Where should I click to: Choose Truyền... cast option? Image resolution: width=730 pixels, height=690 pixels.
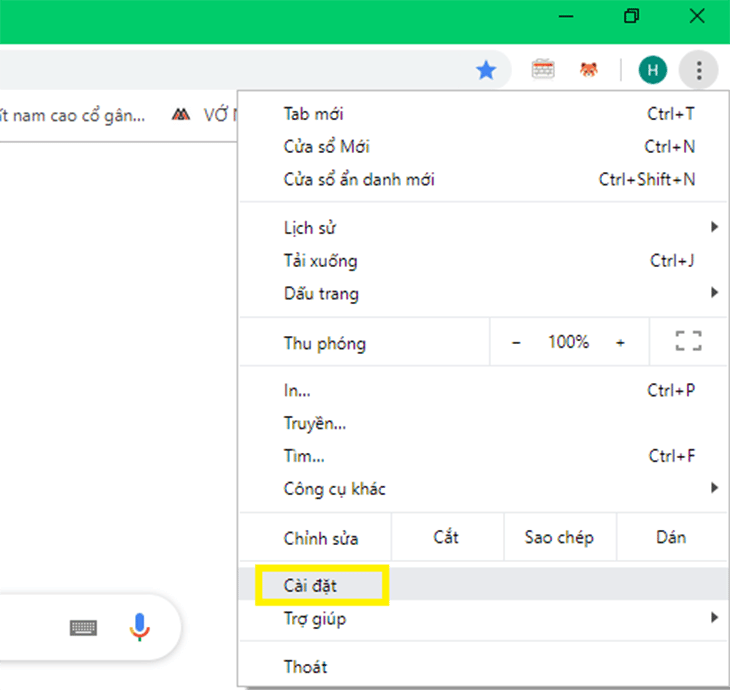483,423
